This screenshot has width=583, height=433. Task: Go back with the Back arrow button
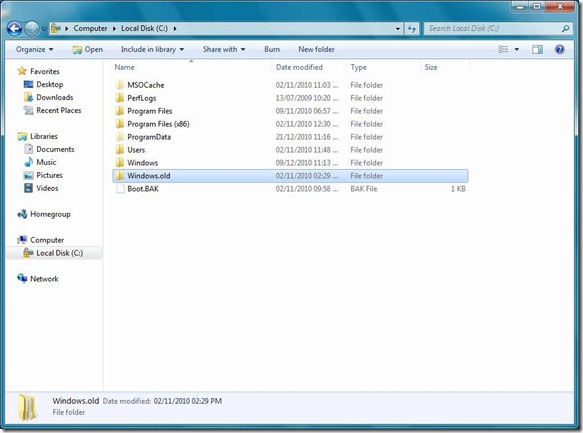[15, 29]
